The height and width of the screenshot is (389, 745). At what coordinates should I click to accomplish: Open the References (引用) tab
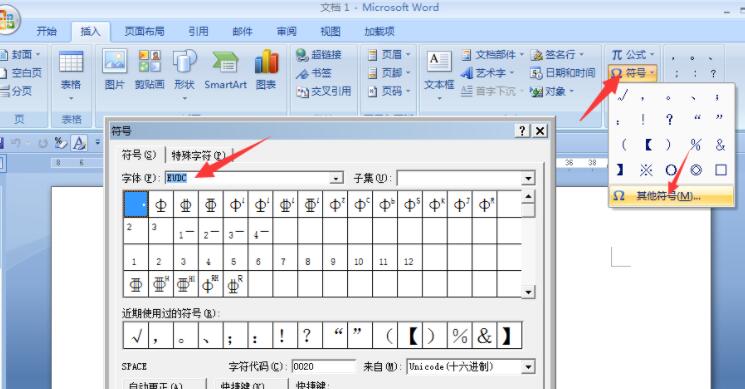(x=198, y=31)
